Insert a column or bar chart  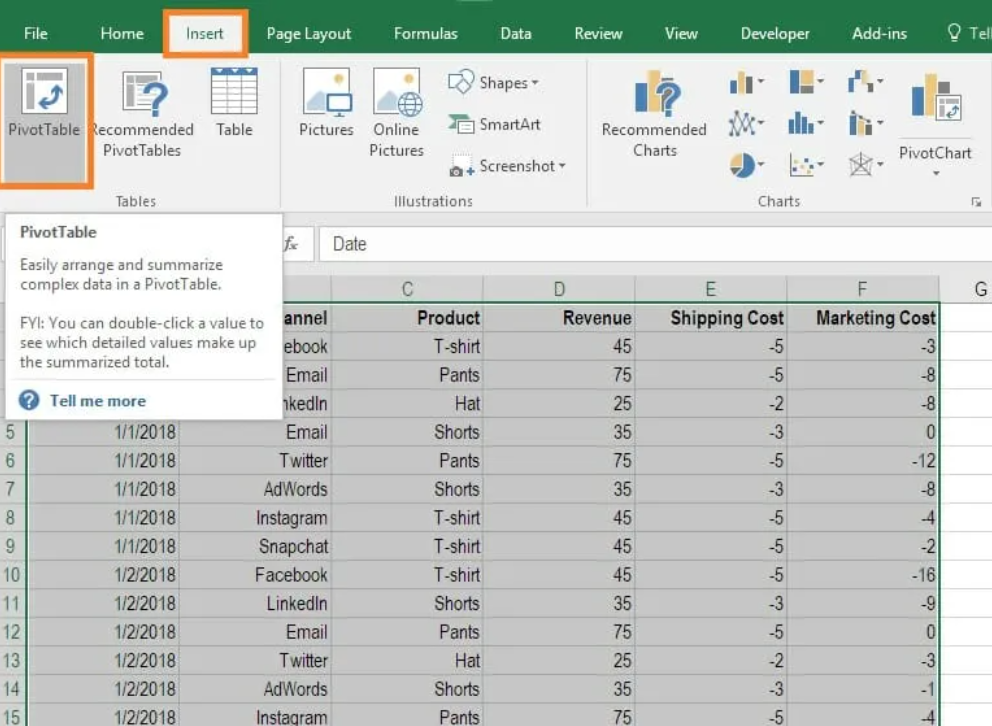(x=747, y=82)
